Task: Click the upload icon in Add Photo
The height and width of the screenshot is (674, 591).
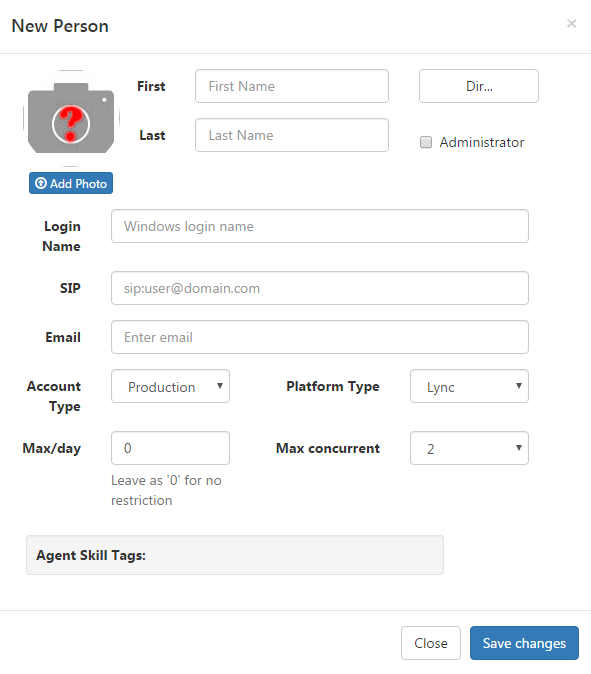Action: pyautogui.click(x=41, y=183)
